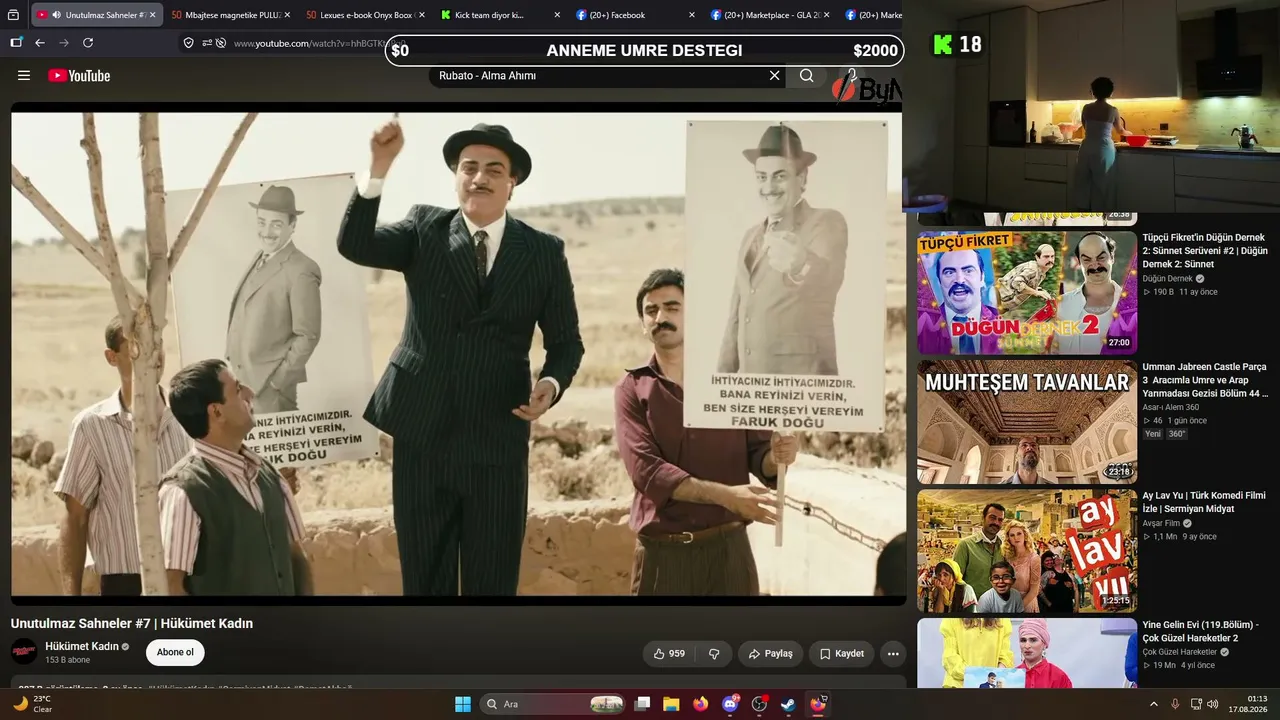Open the Hükümet Kadın channel avatar
Screen dimensions: 1280x720
coord(24,652)
